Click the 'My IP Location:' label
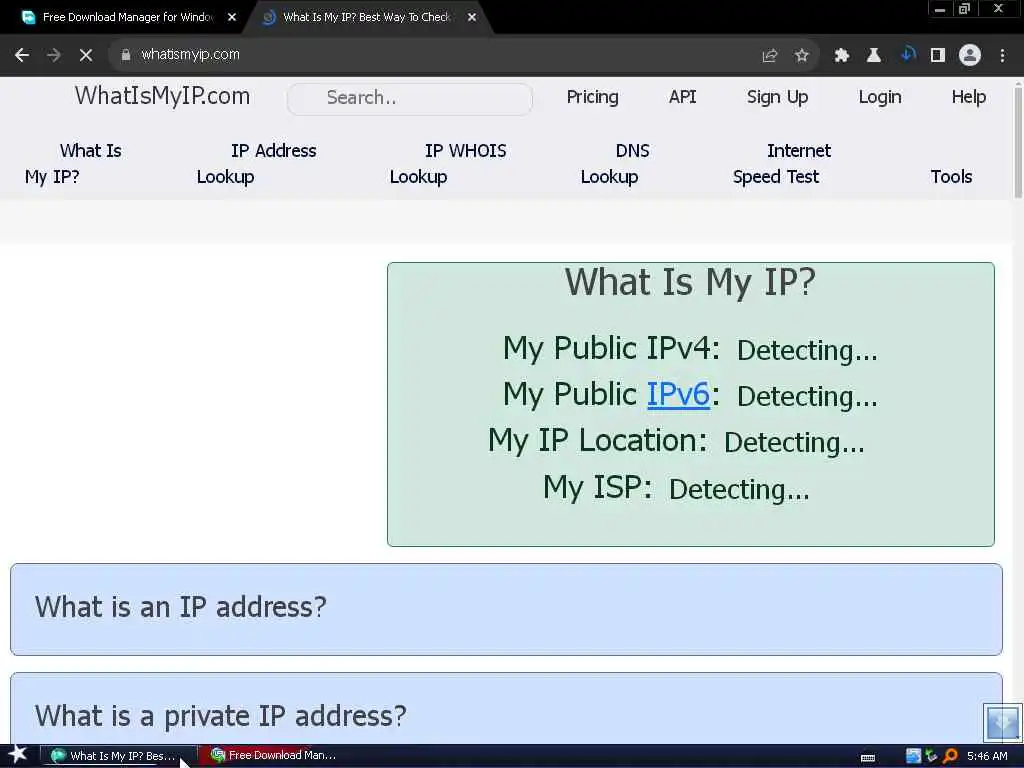The height and width of the screenshot is (768, 1024). pos(598,440)
